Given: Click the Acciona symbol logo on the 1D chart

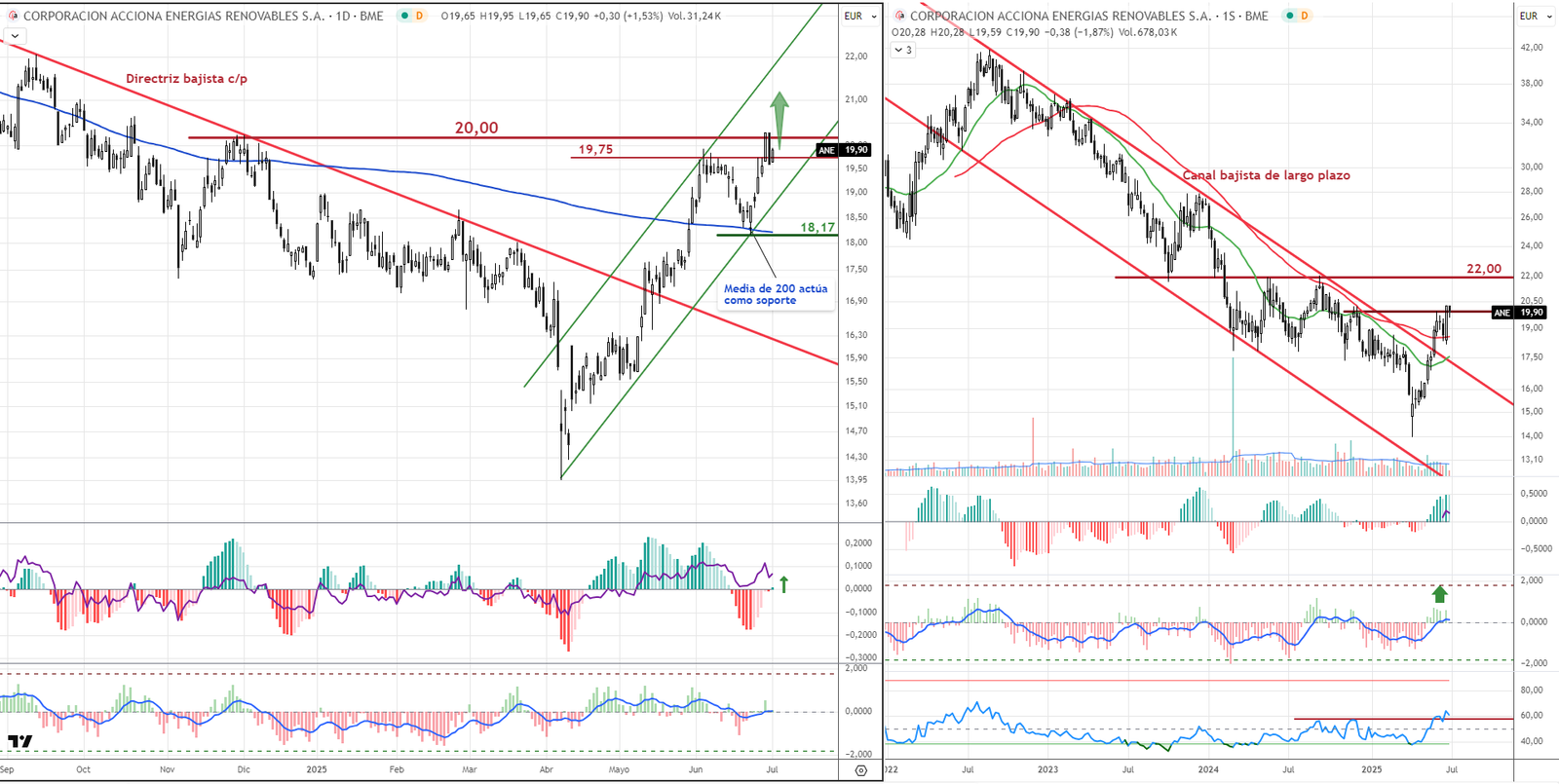Looking at the screenshot, I should (x=13, y=16).
